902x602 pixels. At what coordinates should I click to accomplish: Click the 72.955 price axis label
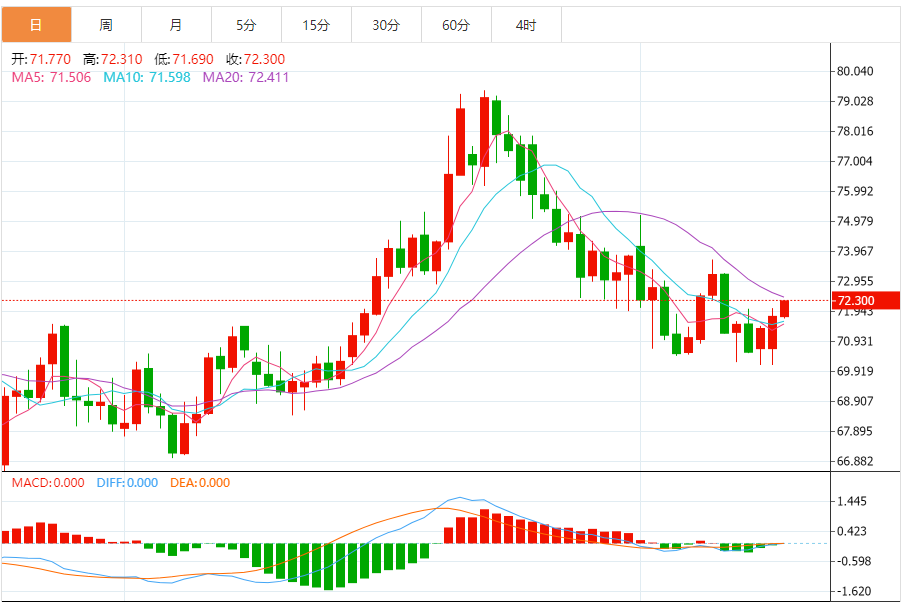click(x=855, y=281)
